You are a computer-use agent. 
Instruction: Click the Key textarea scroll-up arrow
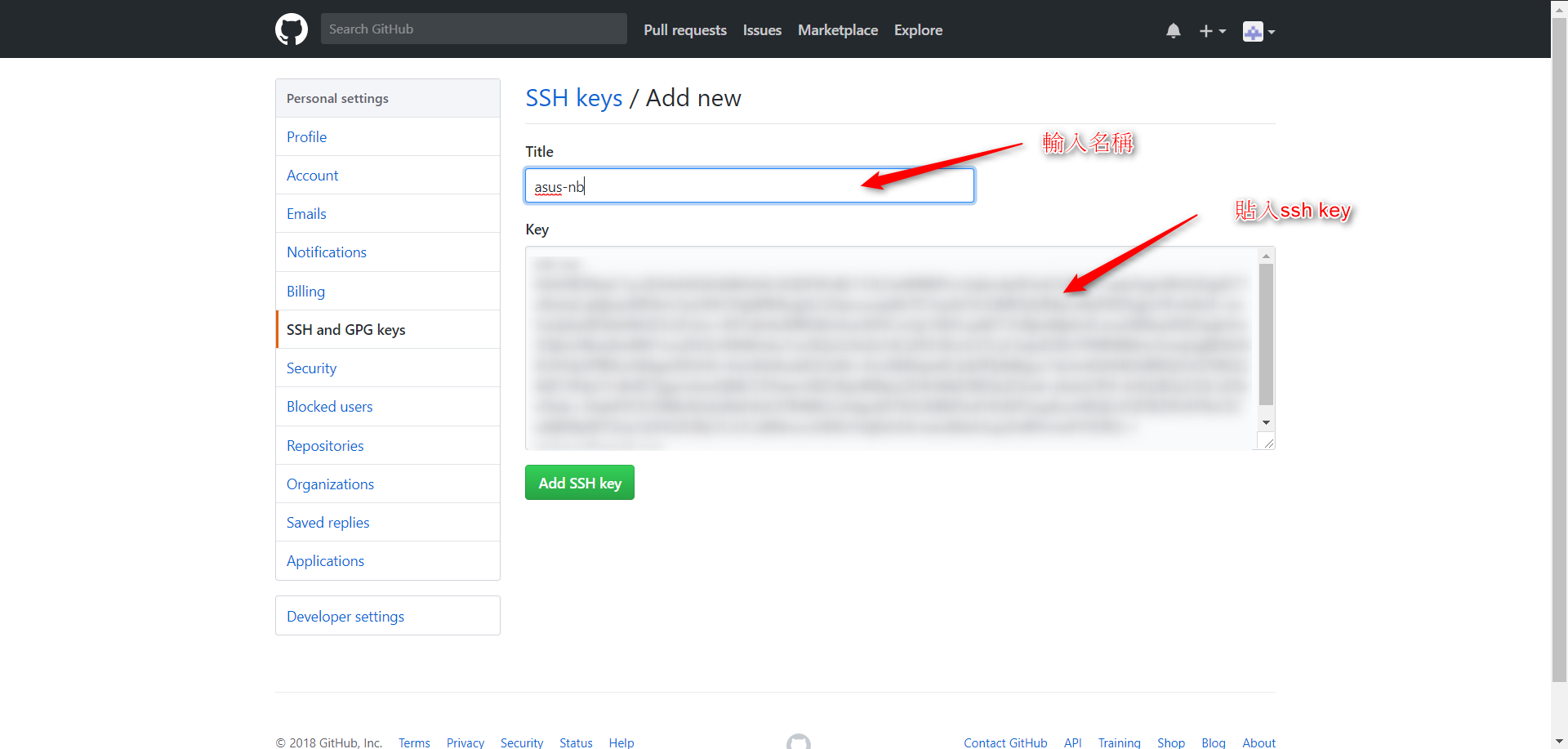1266,256
